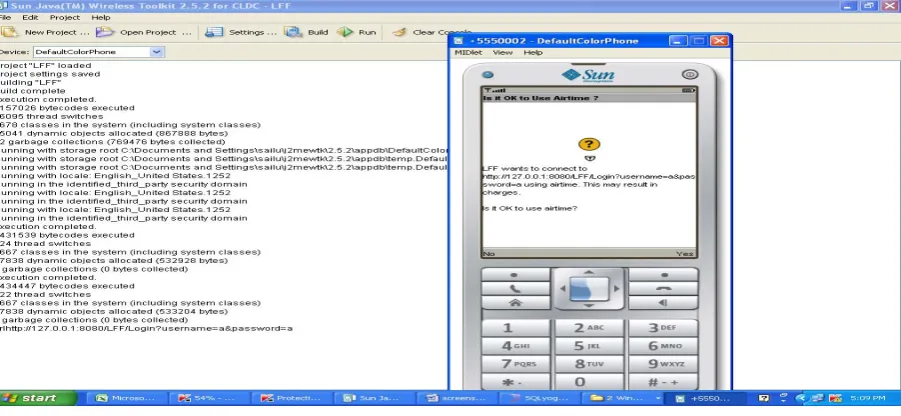Viewport: 901px width, 416px height.
Task: Click the Windows Start button
Action: pos(38,398)
